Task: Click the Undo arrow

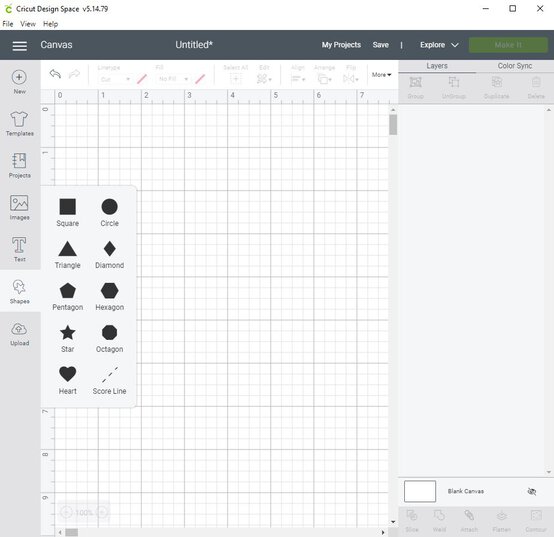Action: (55, 74)
